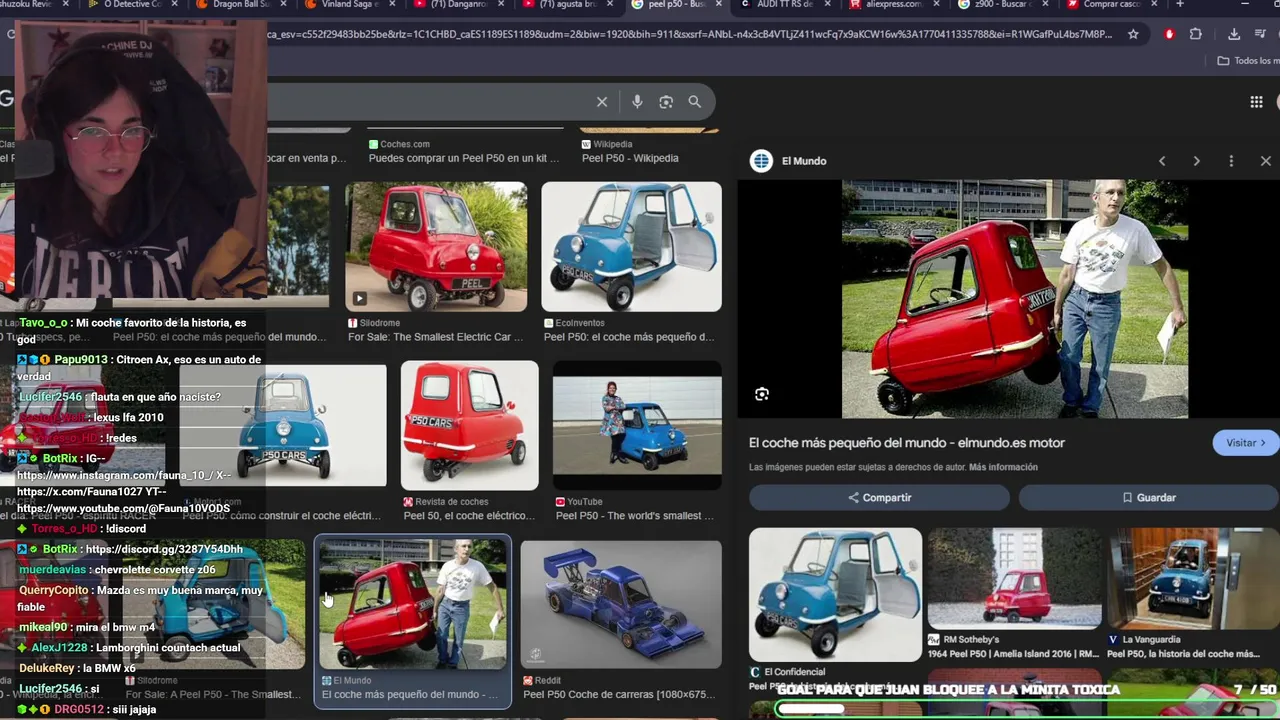The height and width of the screenshot is (720, 1280).
Task: Open the 'Peel P50 - Wikipedia' caption link
Action: point(630,158)
